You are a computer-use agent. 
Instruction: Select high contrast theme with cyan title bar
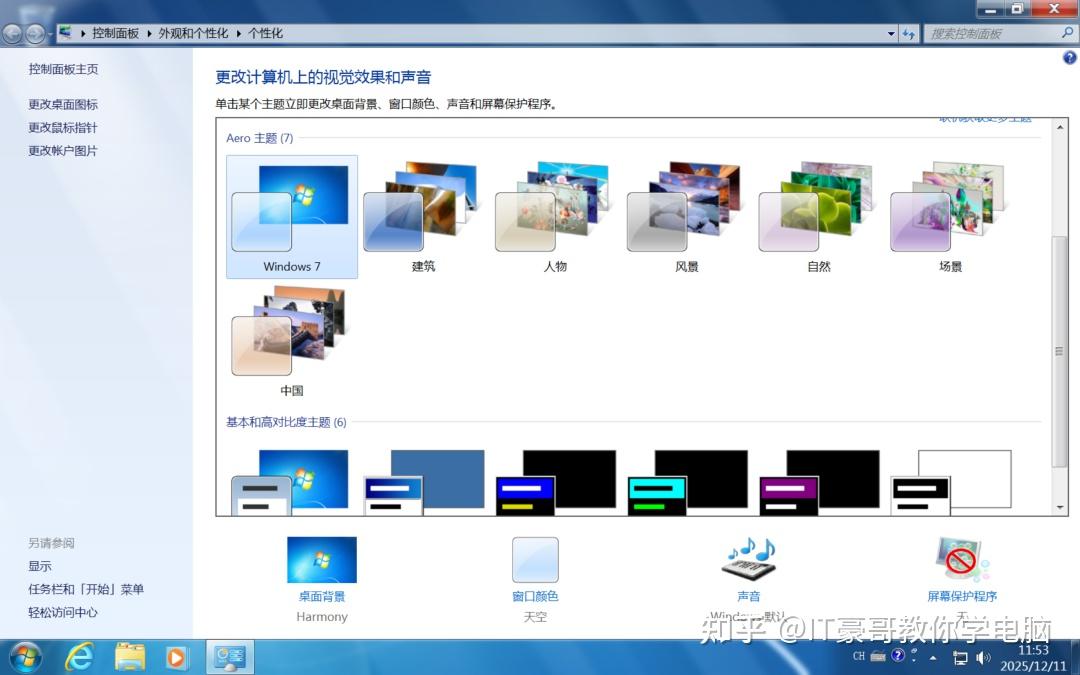coord(687,481)
